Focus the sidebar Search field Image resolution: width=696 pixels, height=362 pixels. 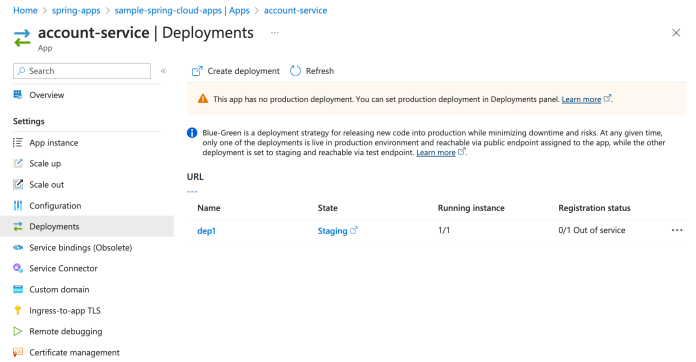click(x=82, y=71)
